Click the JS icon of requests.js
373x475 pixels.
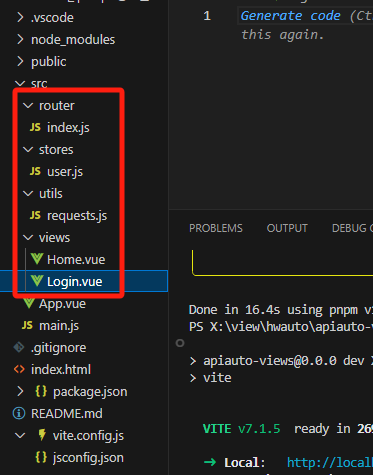click(x=35, y=215)
